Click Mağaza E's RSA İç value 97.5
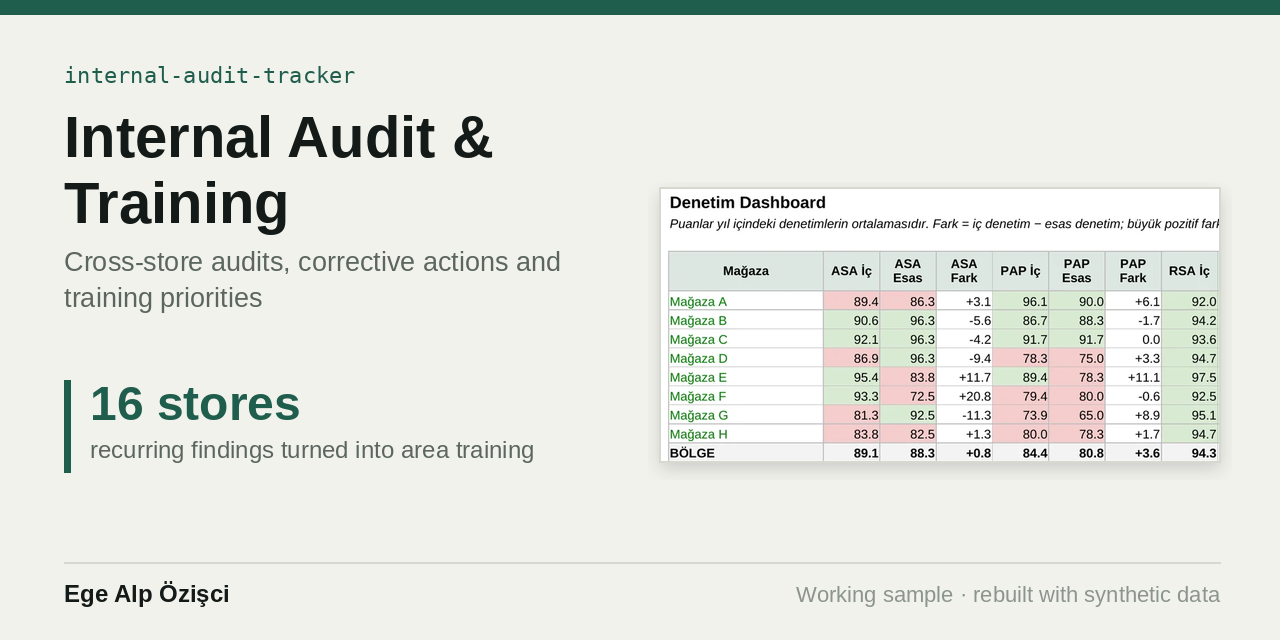1280x640 pixels. (1190, 378)
